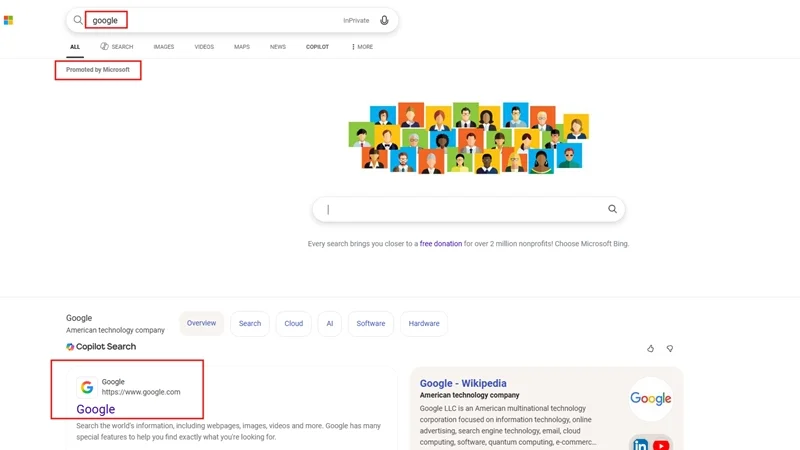Select the AI chip
This screenshot has width=800, height=450.
tap(330, 323)
